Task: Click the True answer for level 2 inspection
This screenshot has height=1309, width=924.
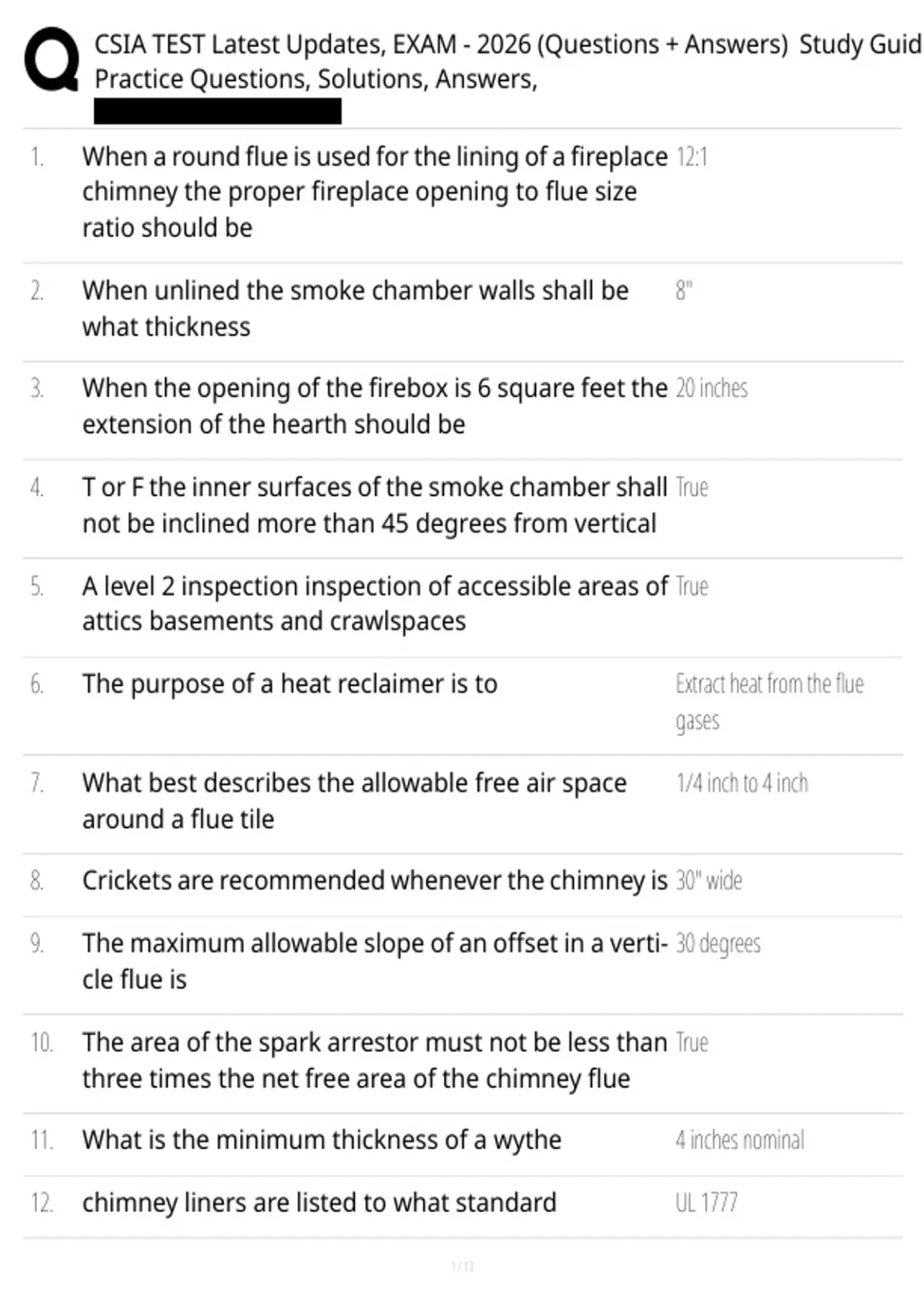Action: (x=691, y=587)
